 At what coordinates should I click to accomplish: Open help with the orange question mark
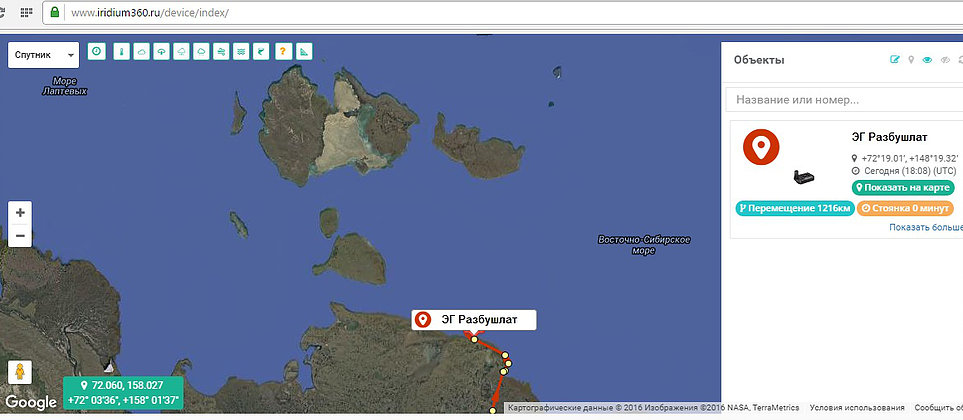283,52
